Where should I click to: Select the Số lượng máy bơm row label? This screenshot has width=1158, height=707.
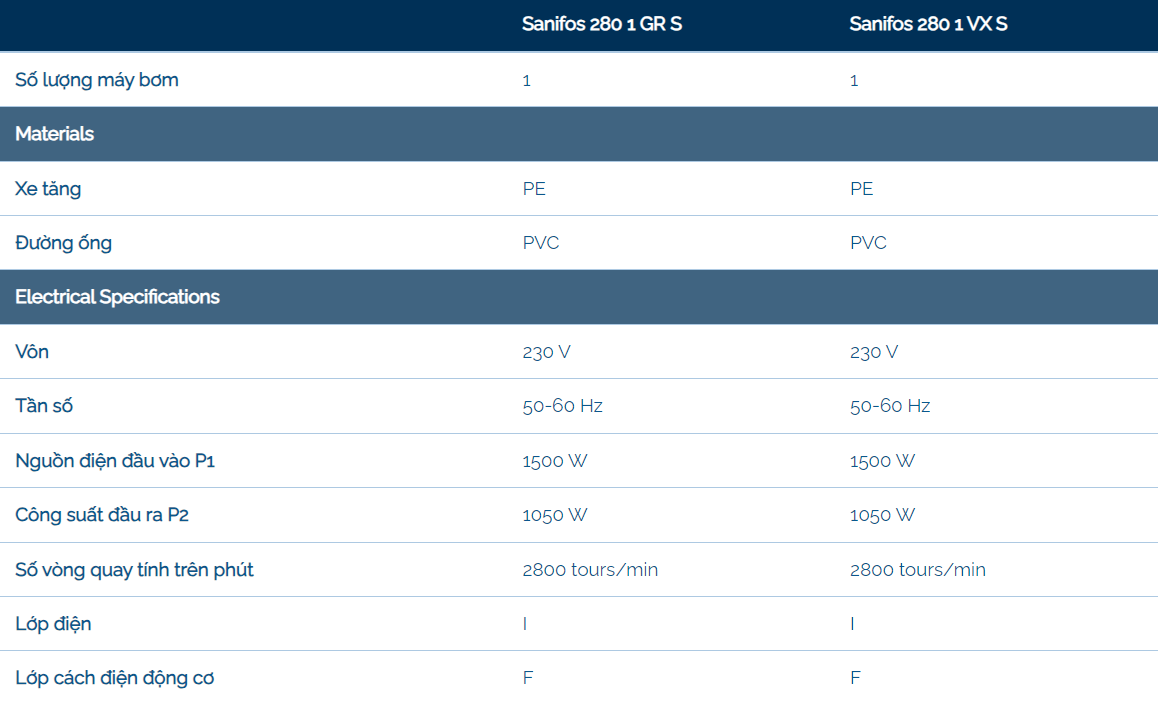(x=97, y=81)
